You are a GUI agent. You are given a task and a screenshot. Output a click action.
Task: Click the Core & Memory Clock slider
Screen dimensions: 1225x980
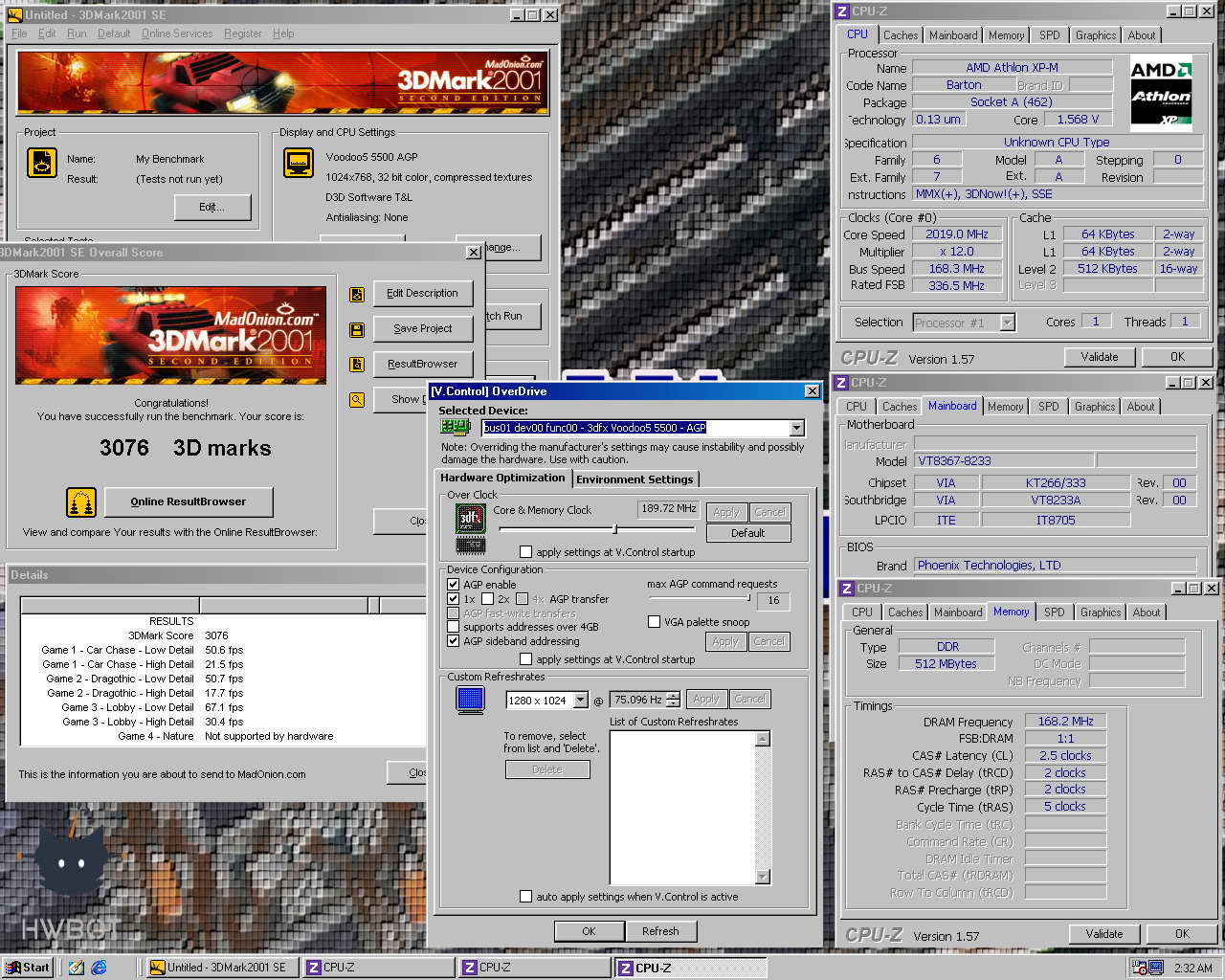click(599, 529)
